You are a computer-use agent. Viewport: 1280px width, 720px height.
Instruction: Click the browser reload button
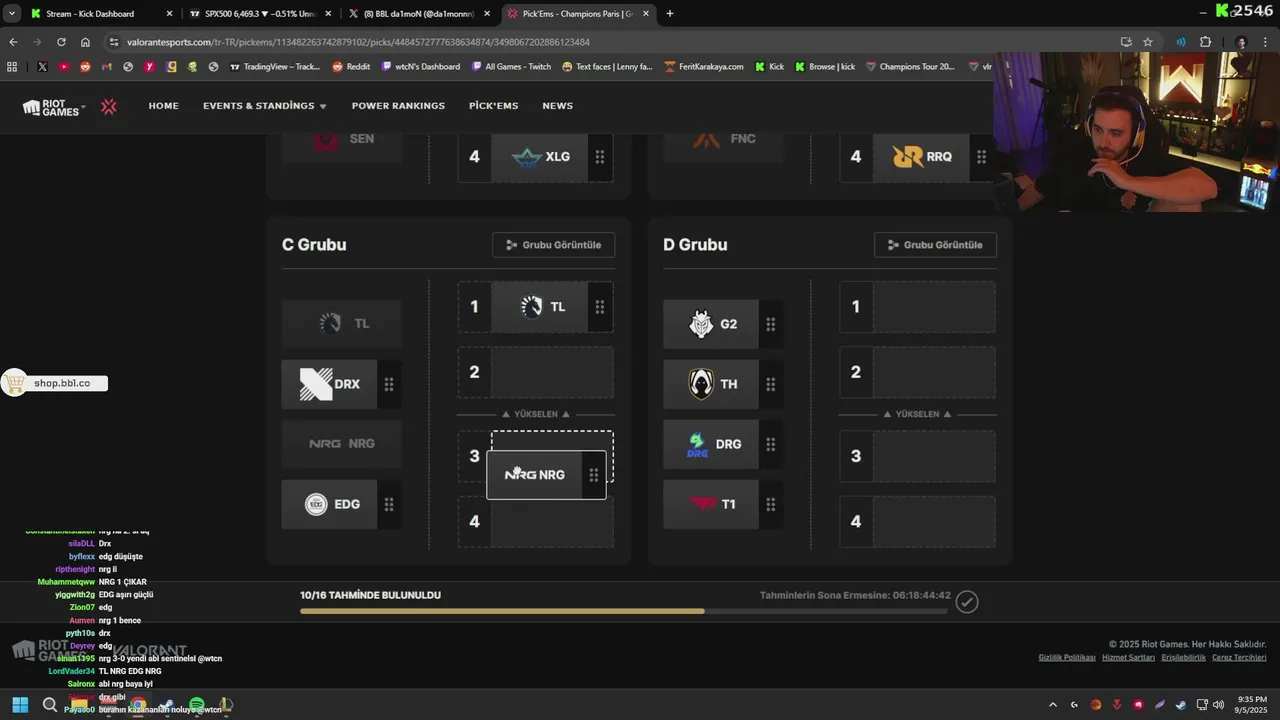(61, 42)
